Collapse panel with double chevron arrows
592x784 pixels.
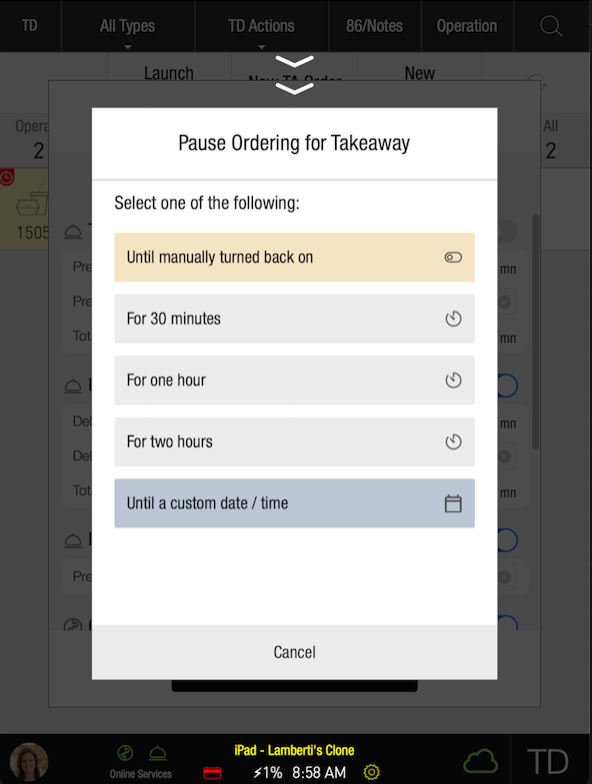click(294, 75)
